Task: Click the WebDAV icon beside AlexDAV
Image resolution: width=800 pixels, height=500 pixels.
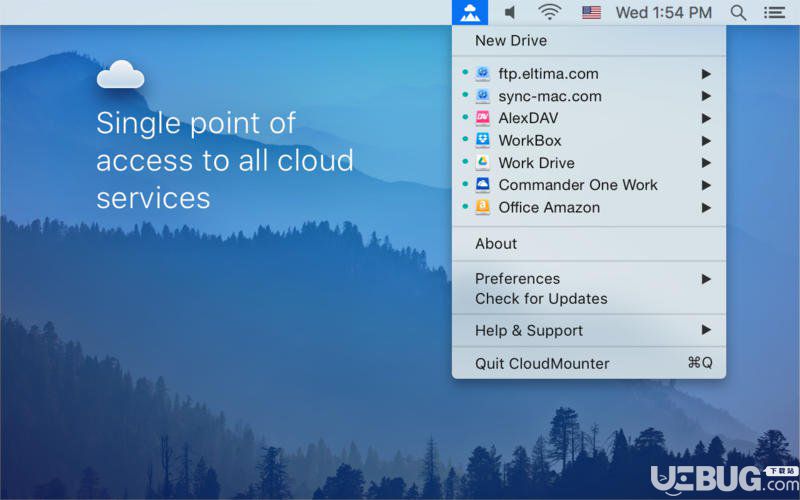Action: click(483, 118)
